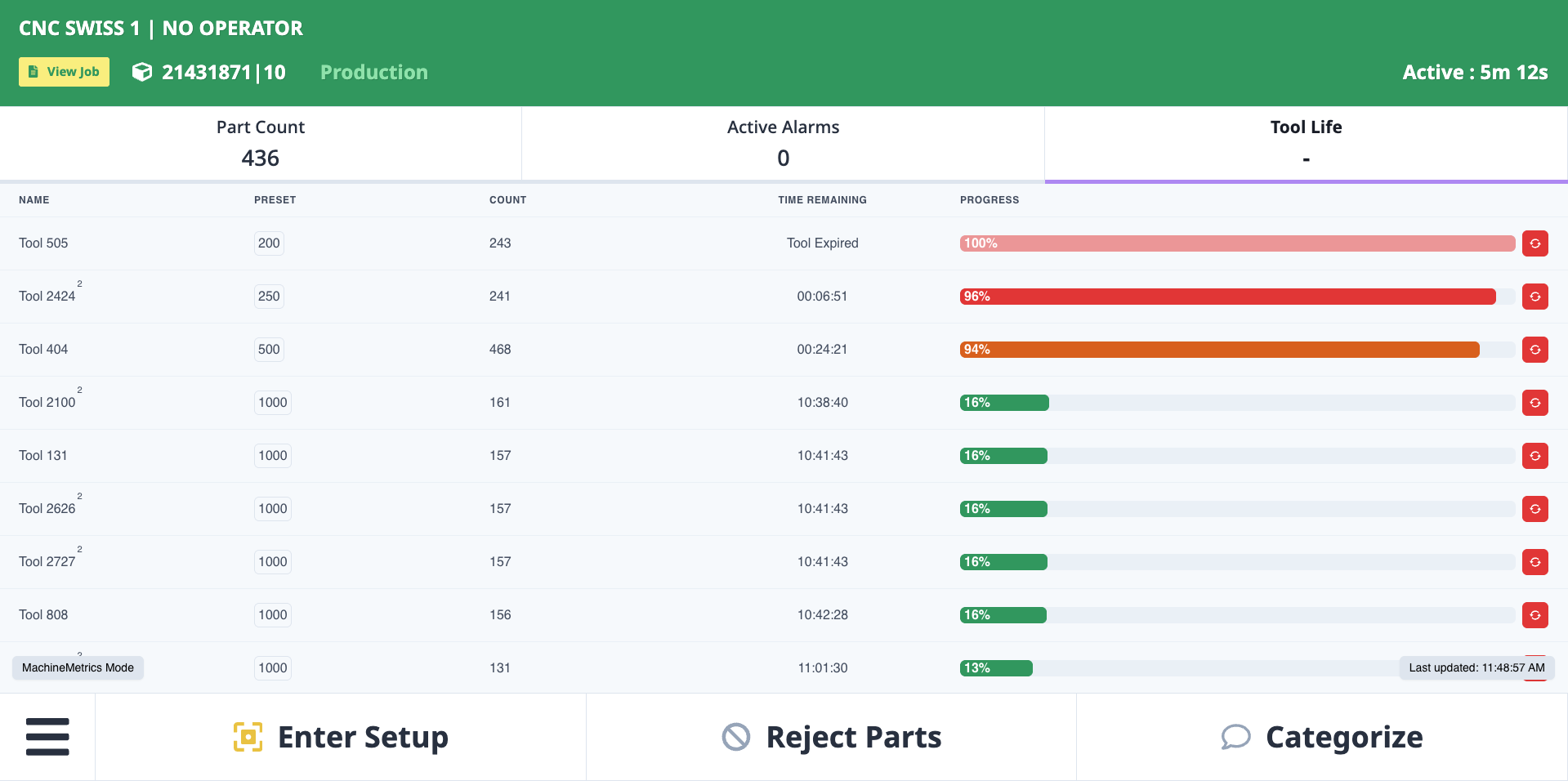Click the Categorize button
1568x781 pixels.
[x=1320, y=736]
